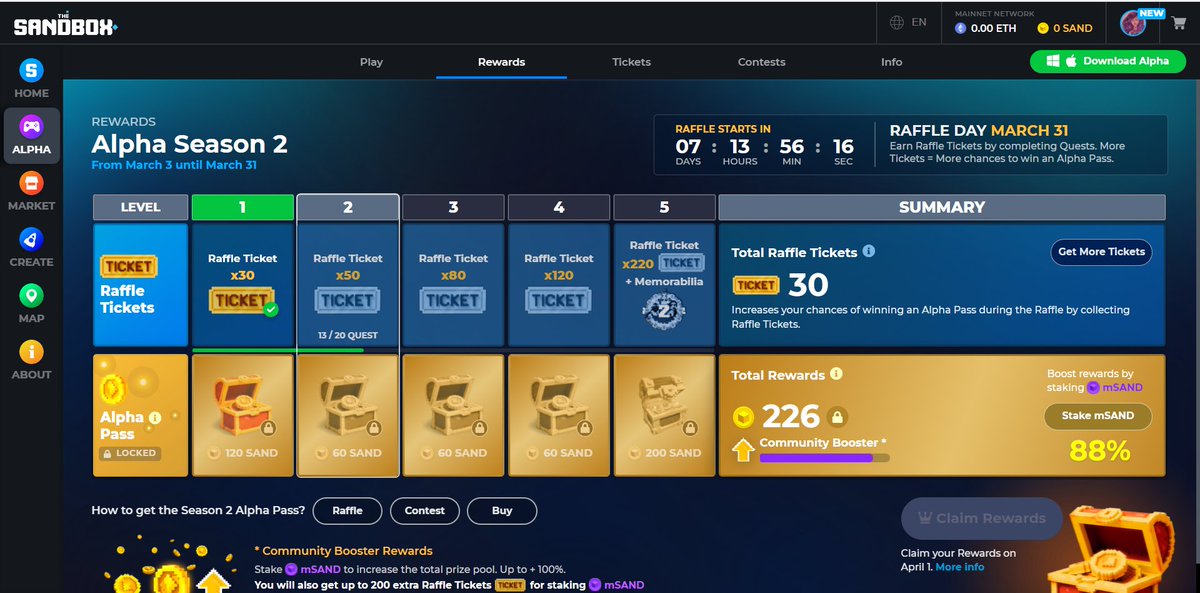
Task: Click the level 5 memorabilia badge
Action: coord(663,309)
